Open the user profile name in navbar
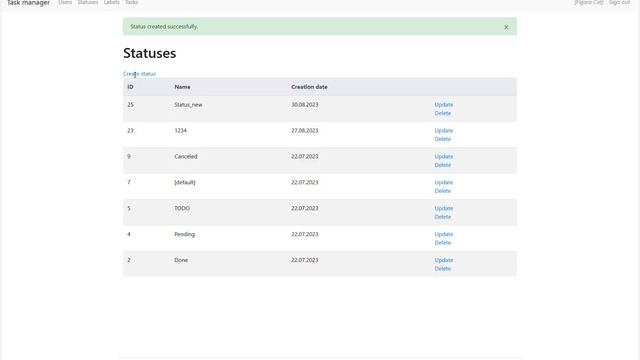Screen dimensions: 640x360 [589, 2]
